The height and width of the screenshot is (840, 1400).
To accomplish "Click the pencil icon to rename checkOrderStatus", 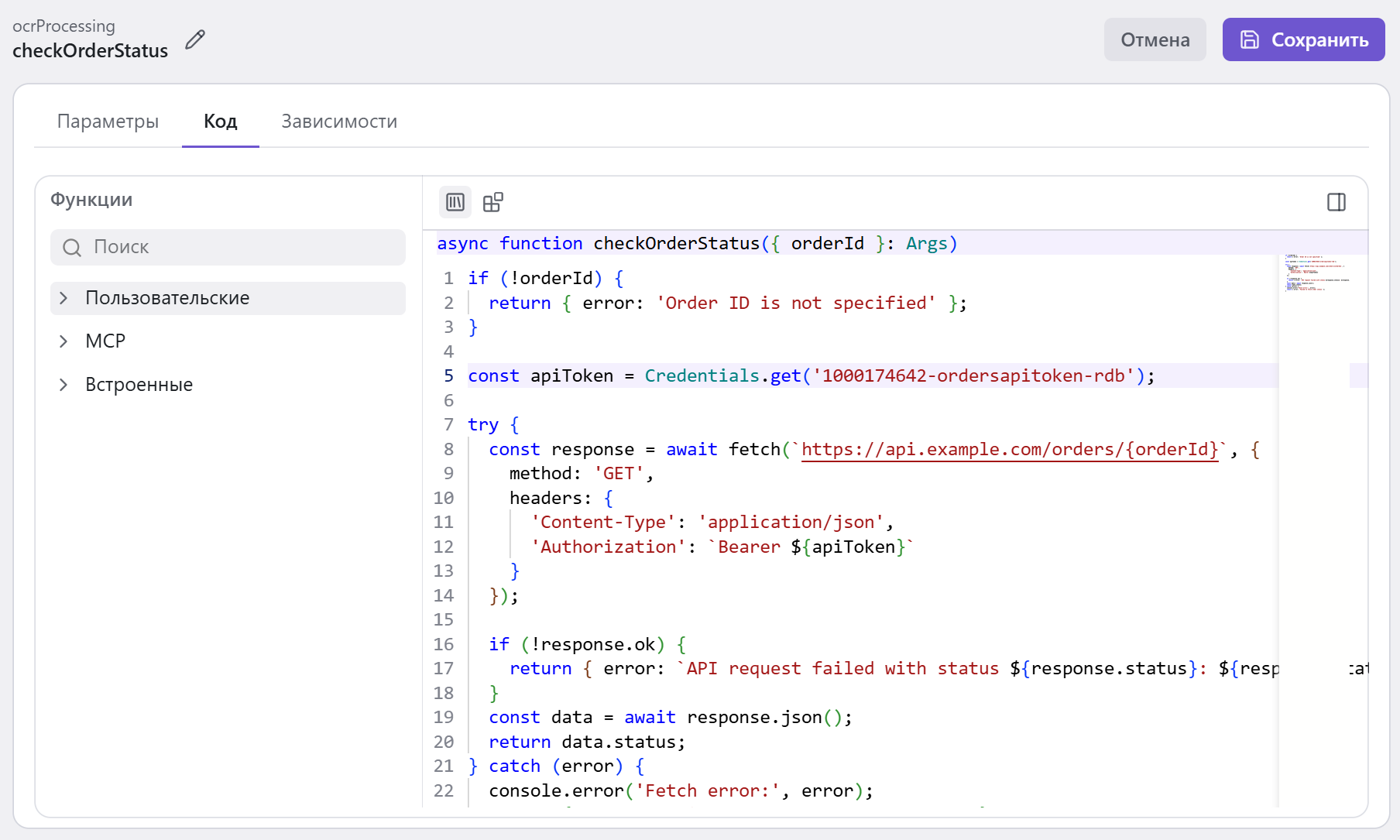I will coord(195,39).
